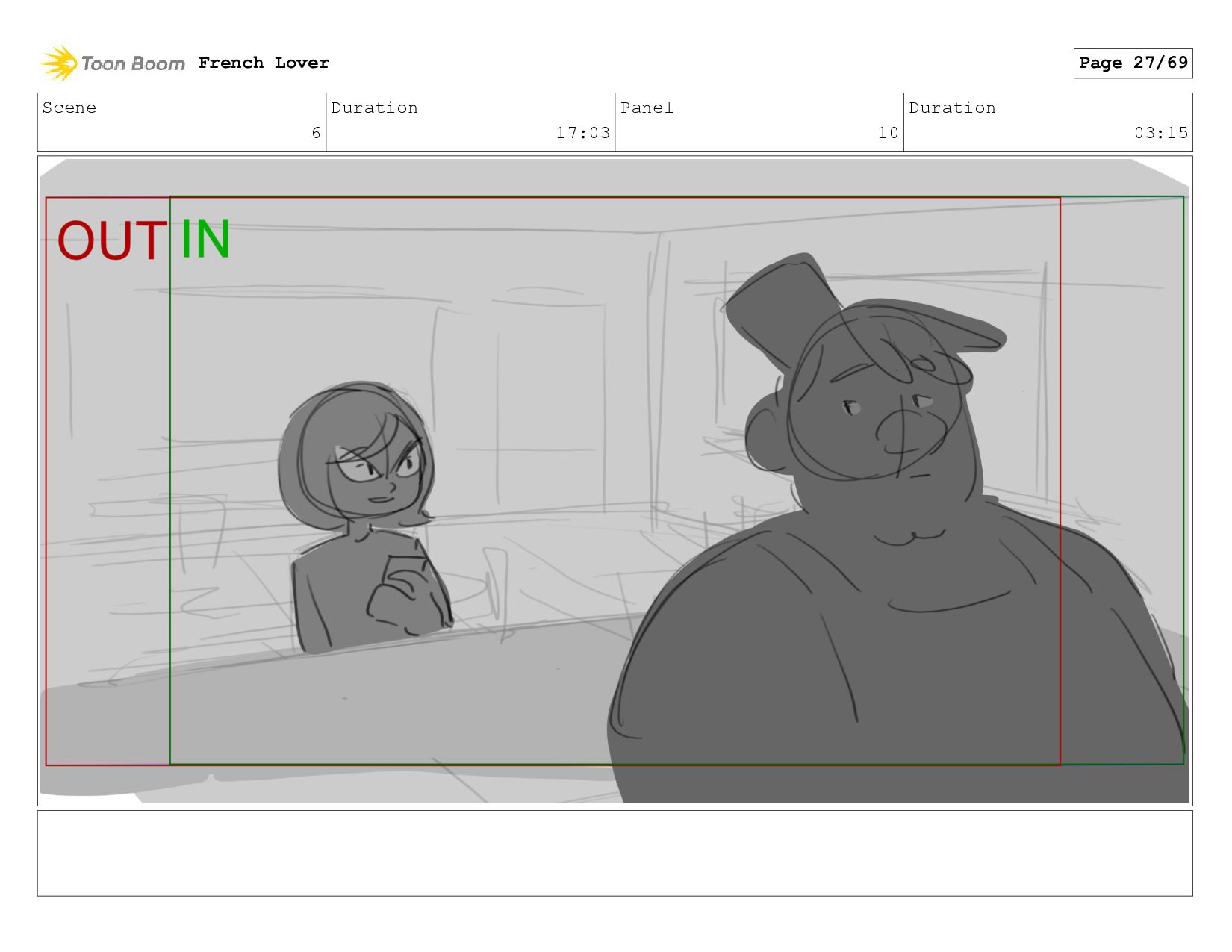Select panel number value '10'
This screenshot has width=1232, height=952.
(x=888, y=133)
